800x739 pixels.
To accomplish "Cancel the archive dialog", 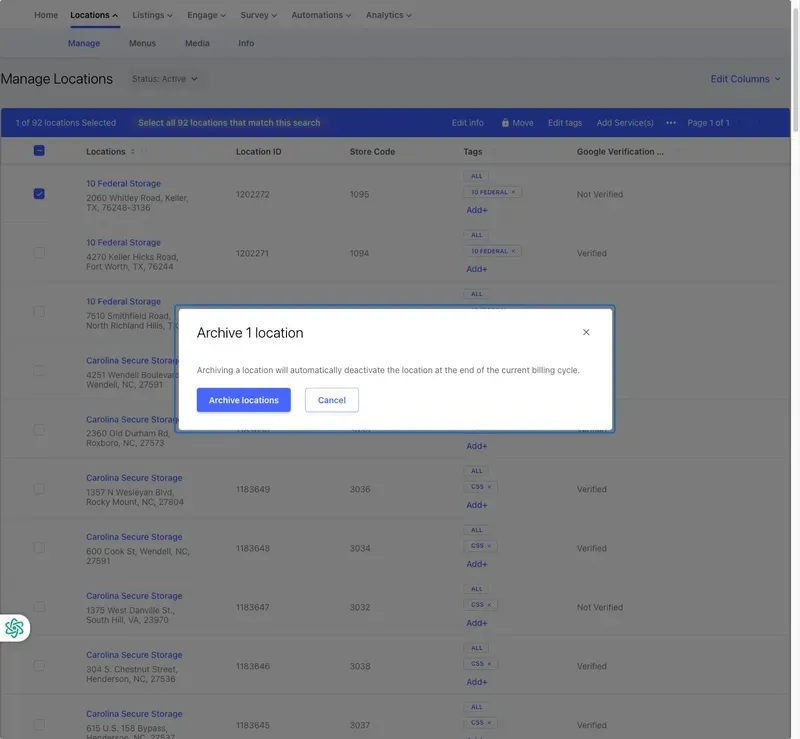I will pos(332,400).
